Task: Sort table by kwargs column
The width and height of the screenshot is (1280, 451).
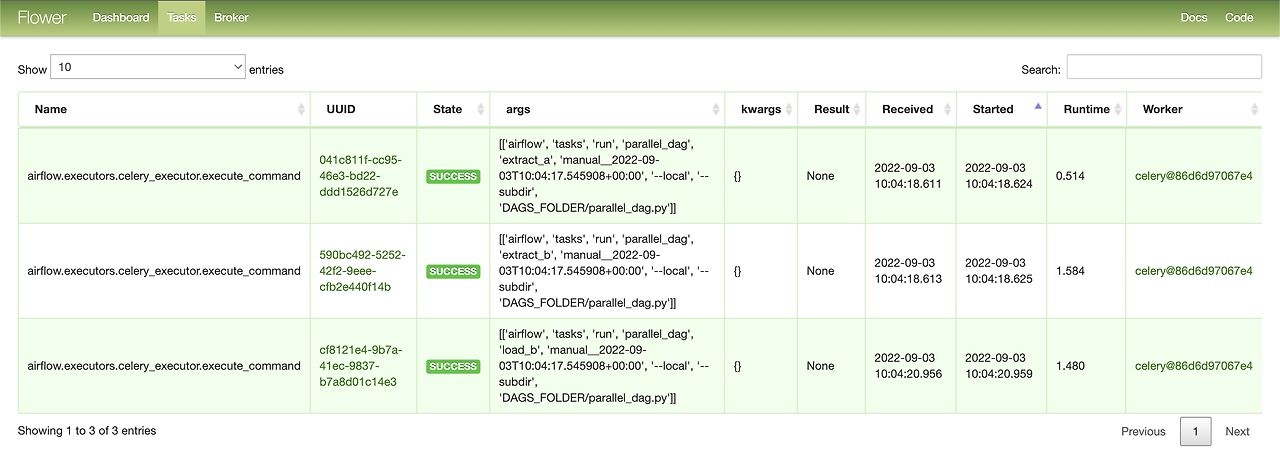Action: [x=761, y=109]
